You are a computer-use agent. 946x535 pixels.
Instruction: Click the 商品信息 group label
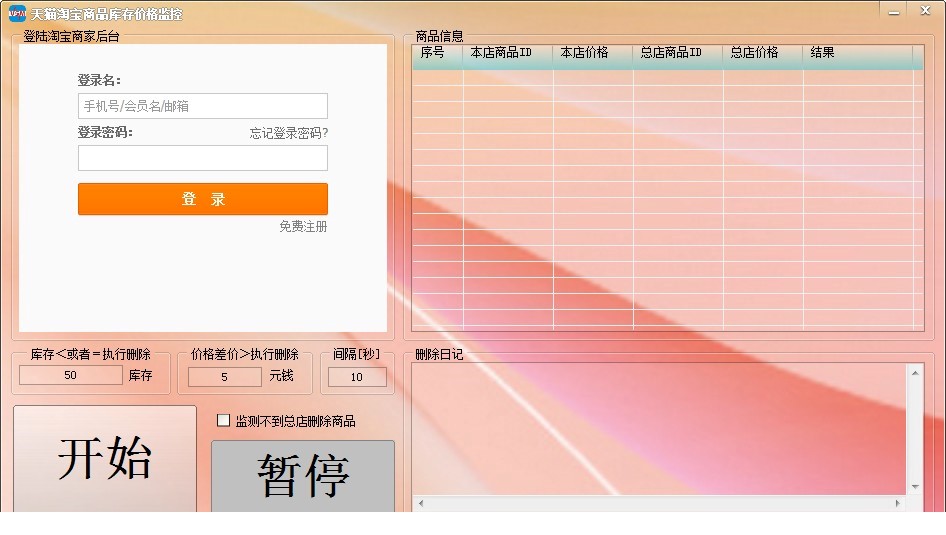(439, 36)
